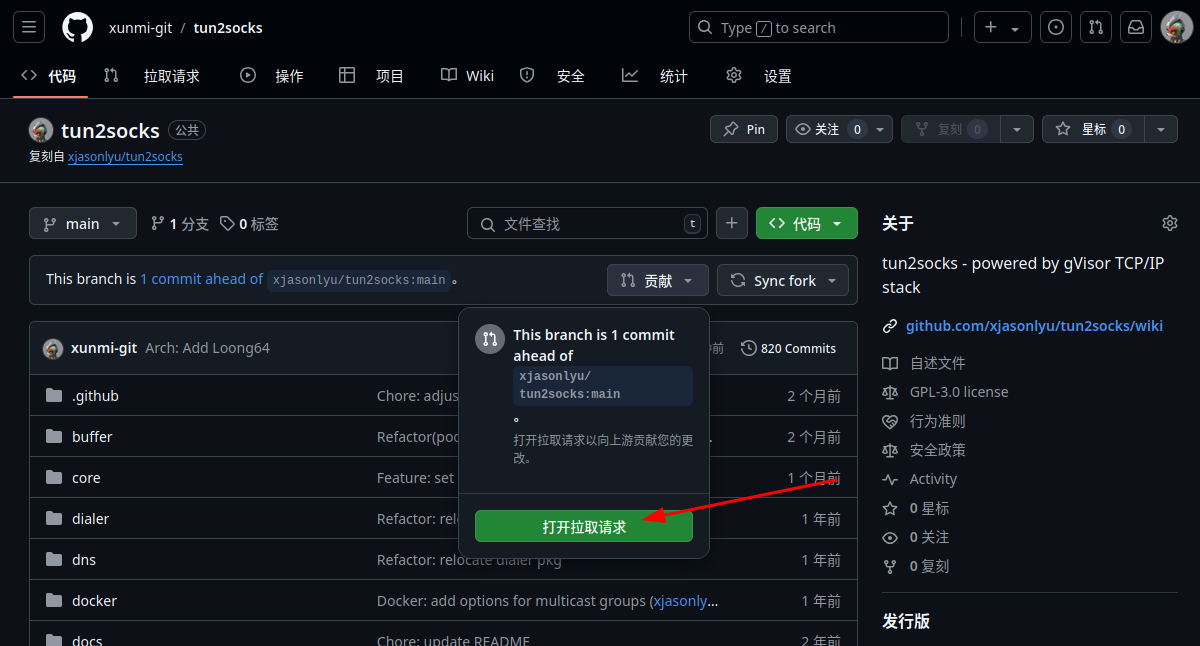Open the .github folder
Screen dimensions: 1200x646
(x=95, y=396)
